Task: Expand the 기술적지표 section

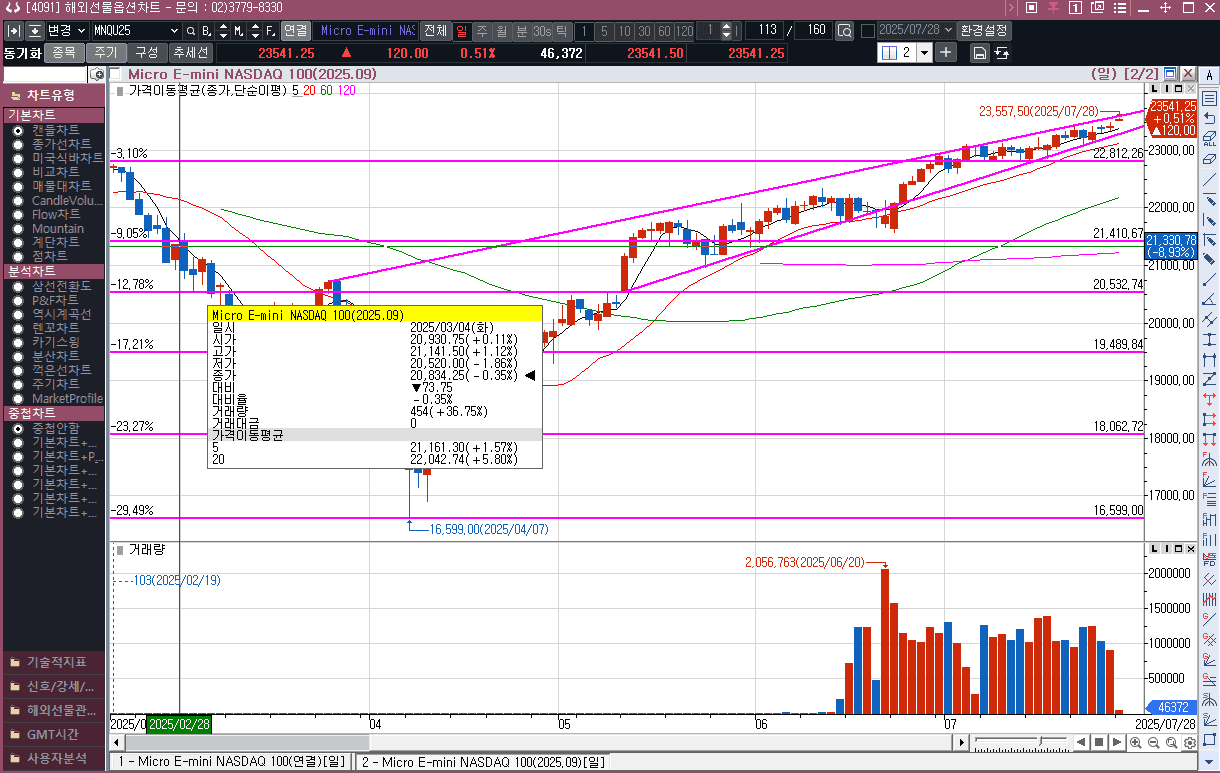Action: (x=53, y=662)
